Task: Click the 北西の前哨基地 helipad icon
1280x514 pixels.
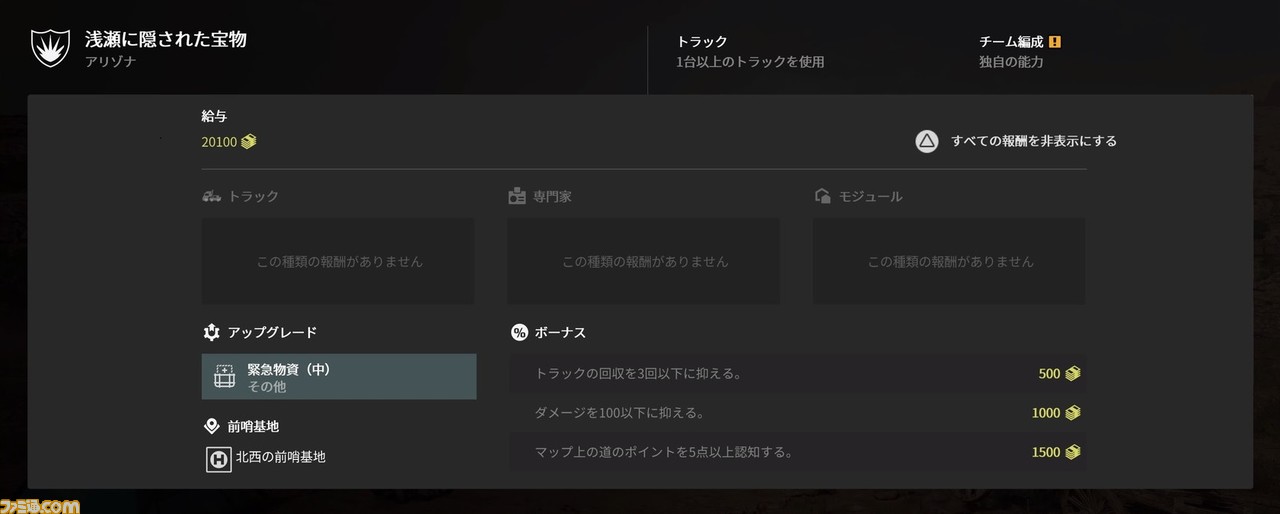Action: 218,459
